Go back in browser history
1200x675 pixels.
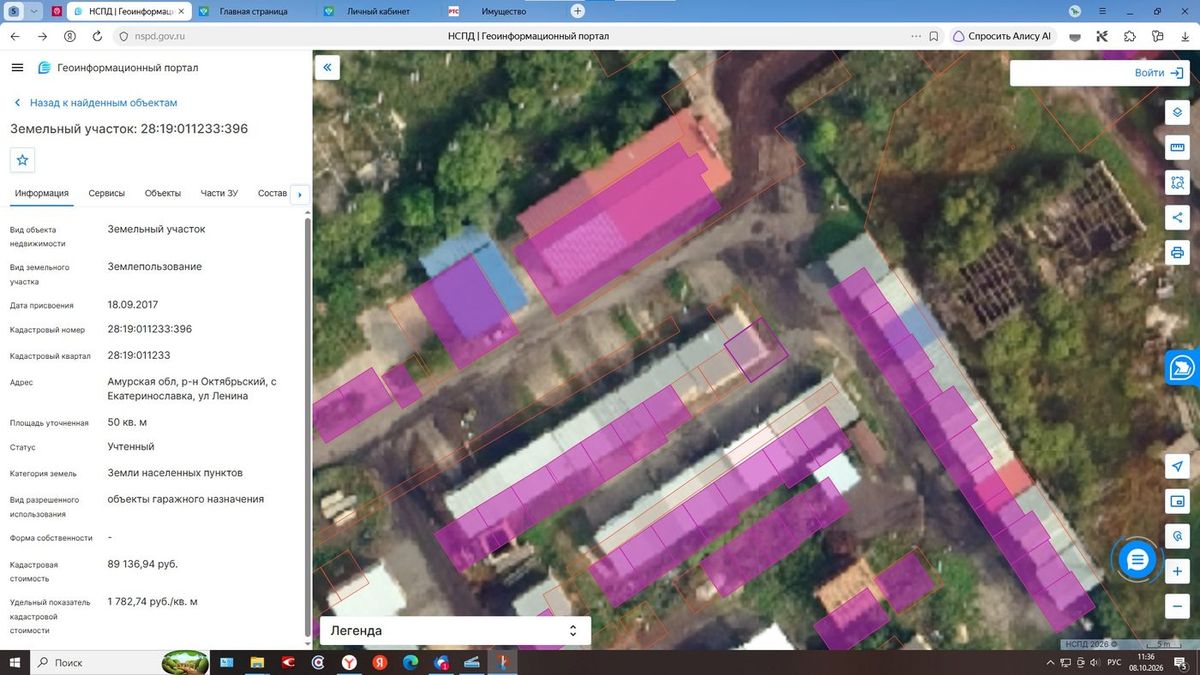click(x=15, y=36)
